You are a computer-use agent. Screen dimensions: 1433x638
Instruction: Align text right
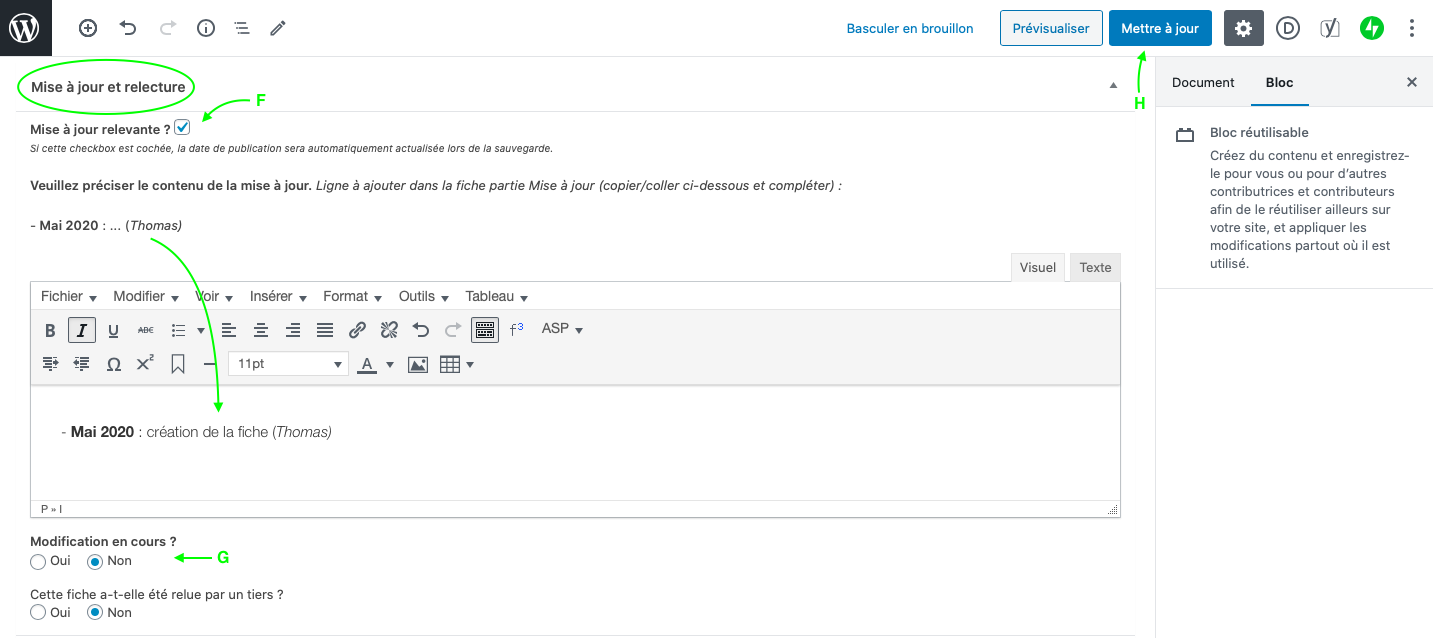pyautogui.click(x=293, y=330)
